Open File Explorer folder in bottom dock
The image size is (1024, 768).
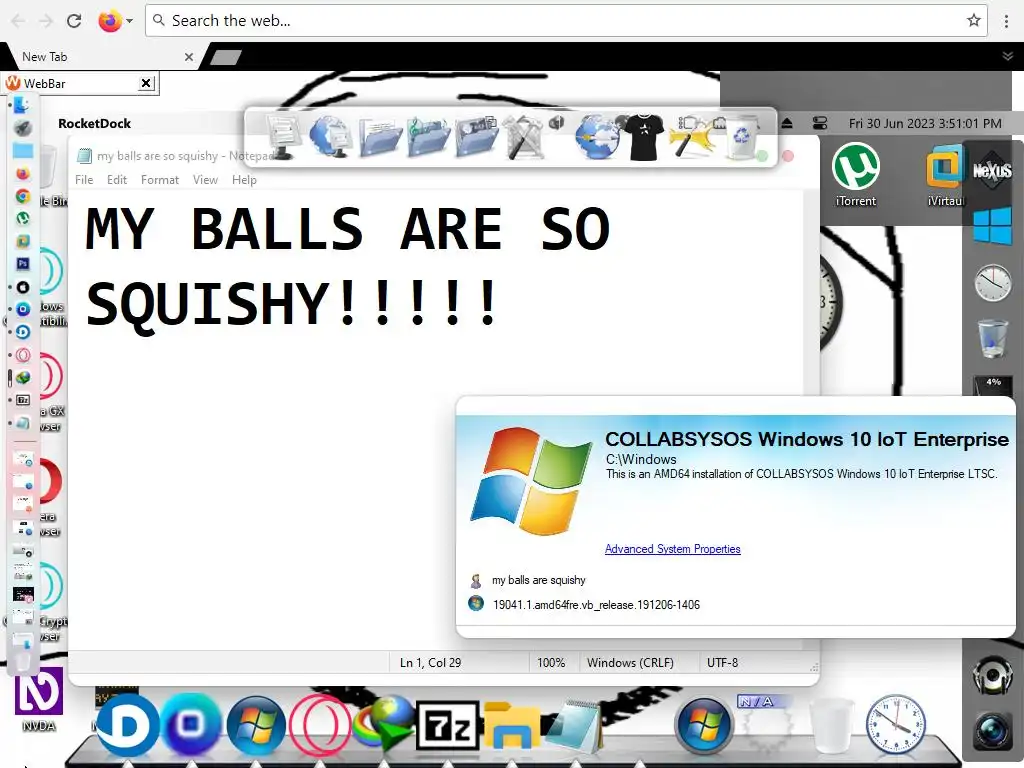tap(512, 725)
